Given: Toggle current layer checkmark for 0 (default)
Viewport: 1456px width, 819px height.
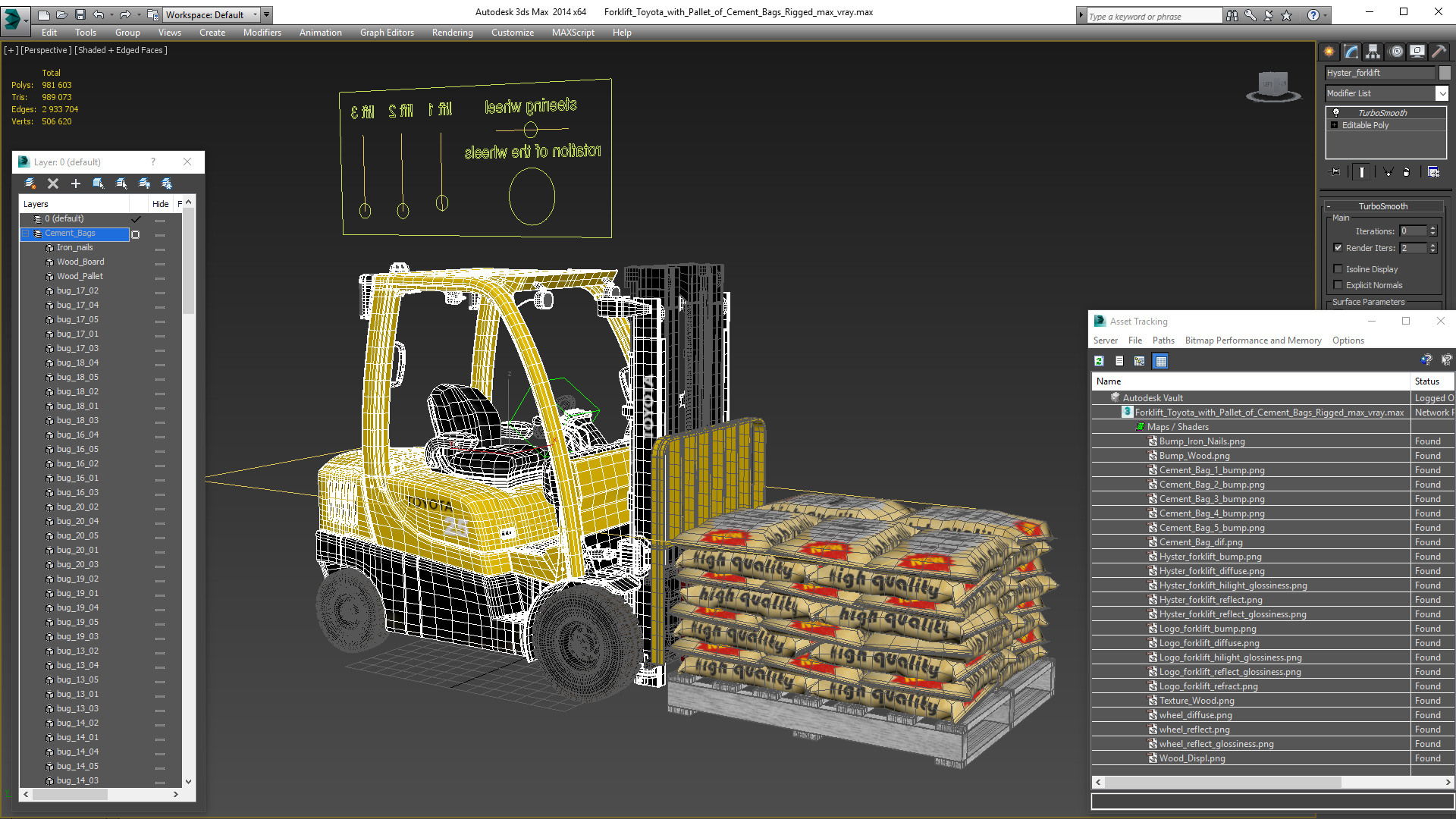Looking at the screenshot, I should [136, 218].
